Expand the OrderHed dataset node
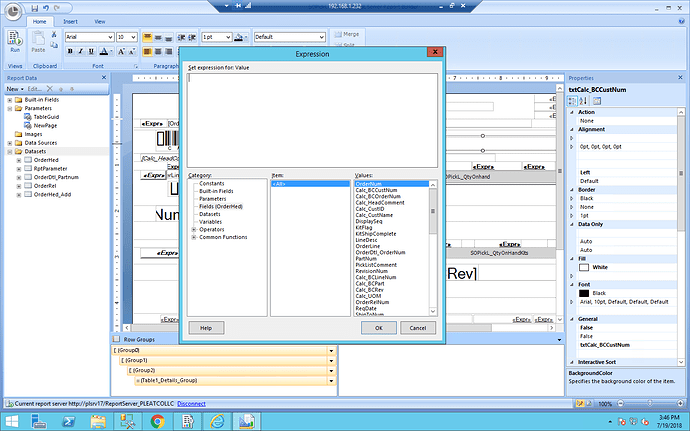The height and width of the screenshot is (431, 690). click(19, 160)
